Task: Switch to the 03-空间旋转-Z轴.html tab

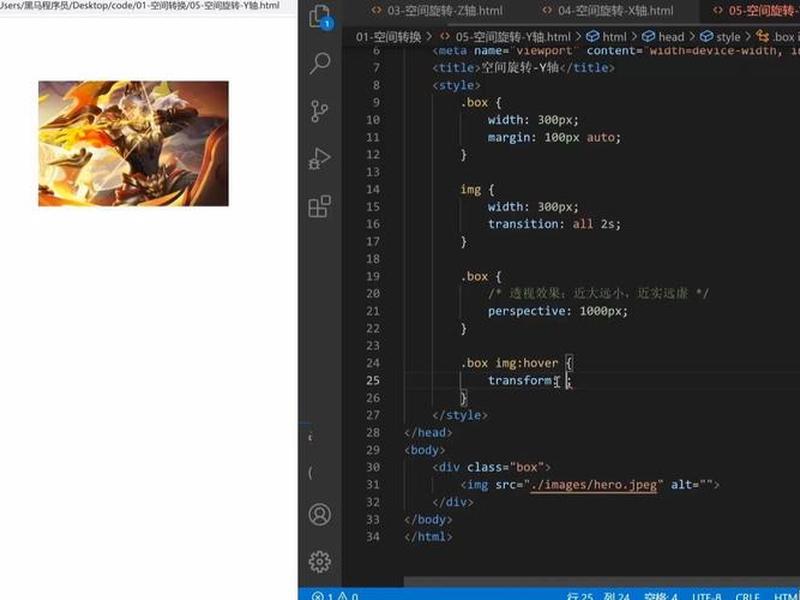Action: coord(437,11)
